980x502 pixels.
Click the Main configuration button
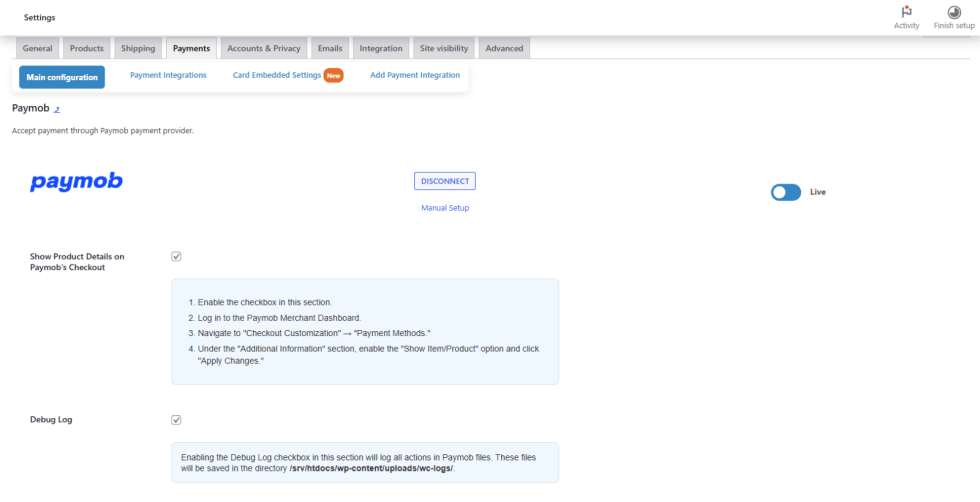tap(62, 78)
